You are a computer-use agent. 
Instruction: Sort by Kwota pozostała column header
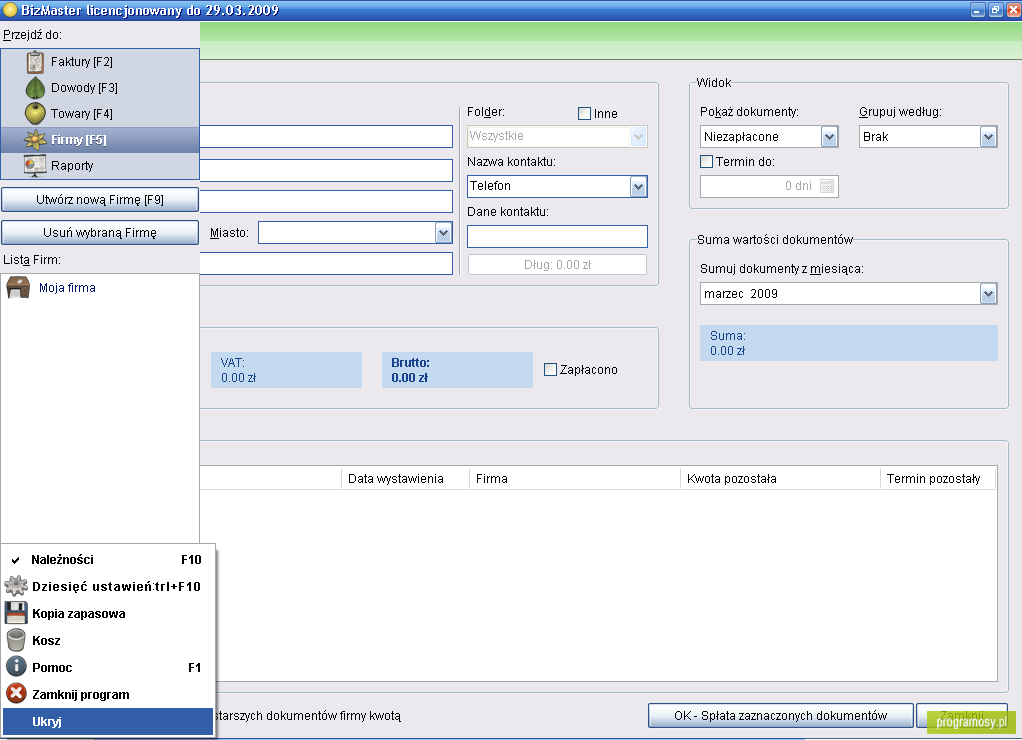pos(780,479)
